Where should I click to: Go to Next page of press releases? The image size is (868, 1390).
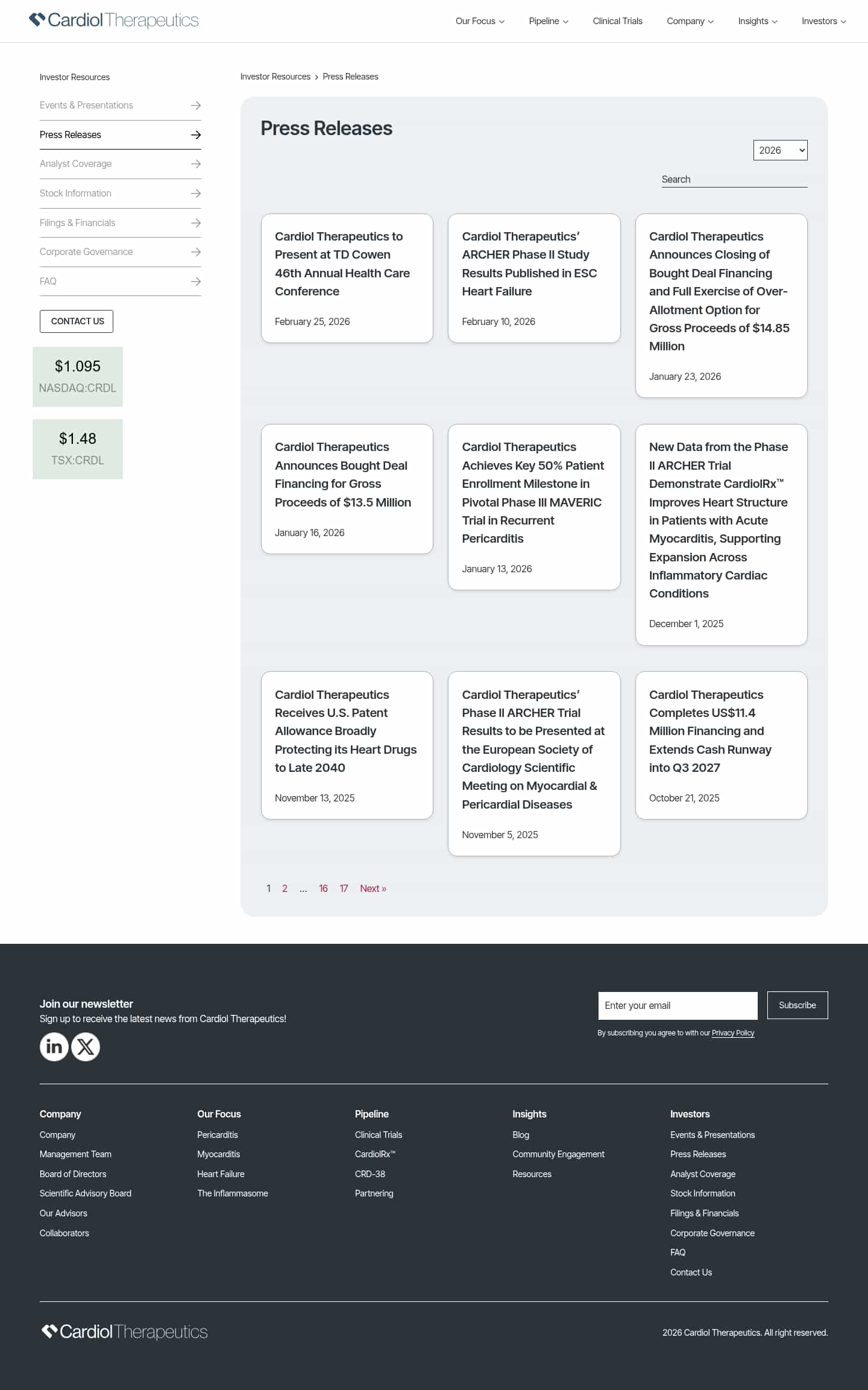tap(373, 888)
